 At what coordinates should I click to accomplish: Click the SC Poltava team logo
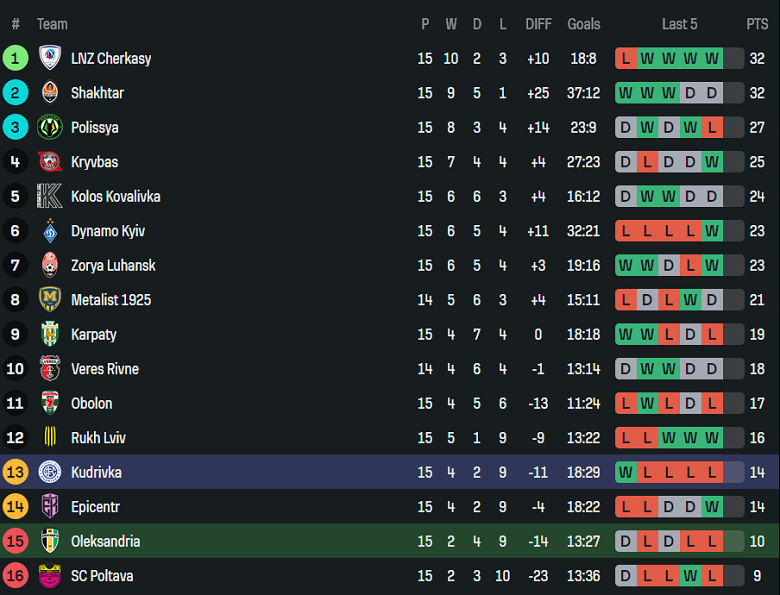coord(50,576)
